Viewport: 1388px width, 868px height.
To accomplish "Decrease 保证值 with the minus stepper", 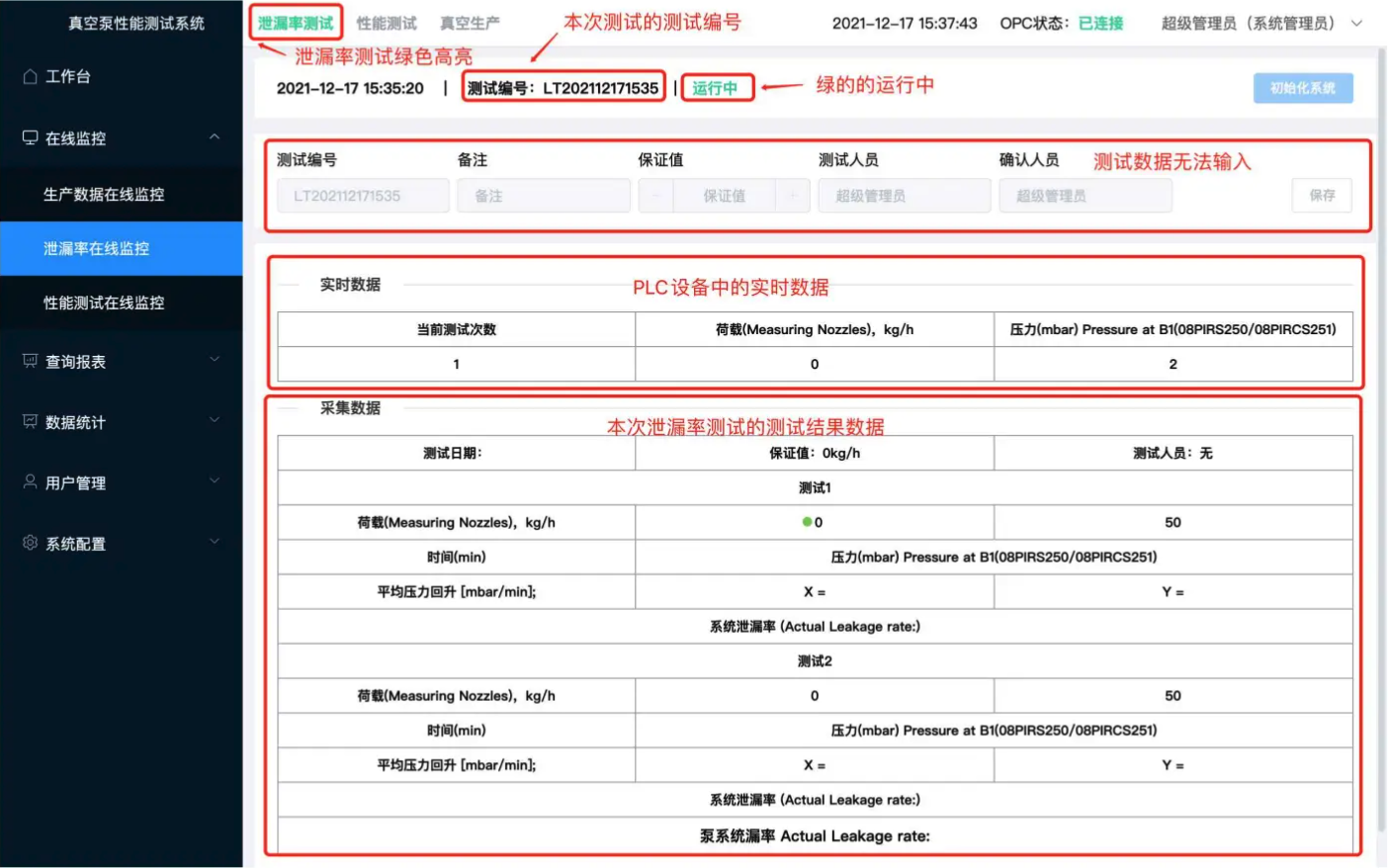I will 656,196.
